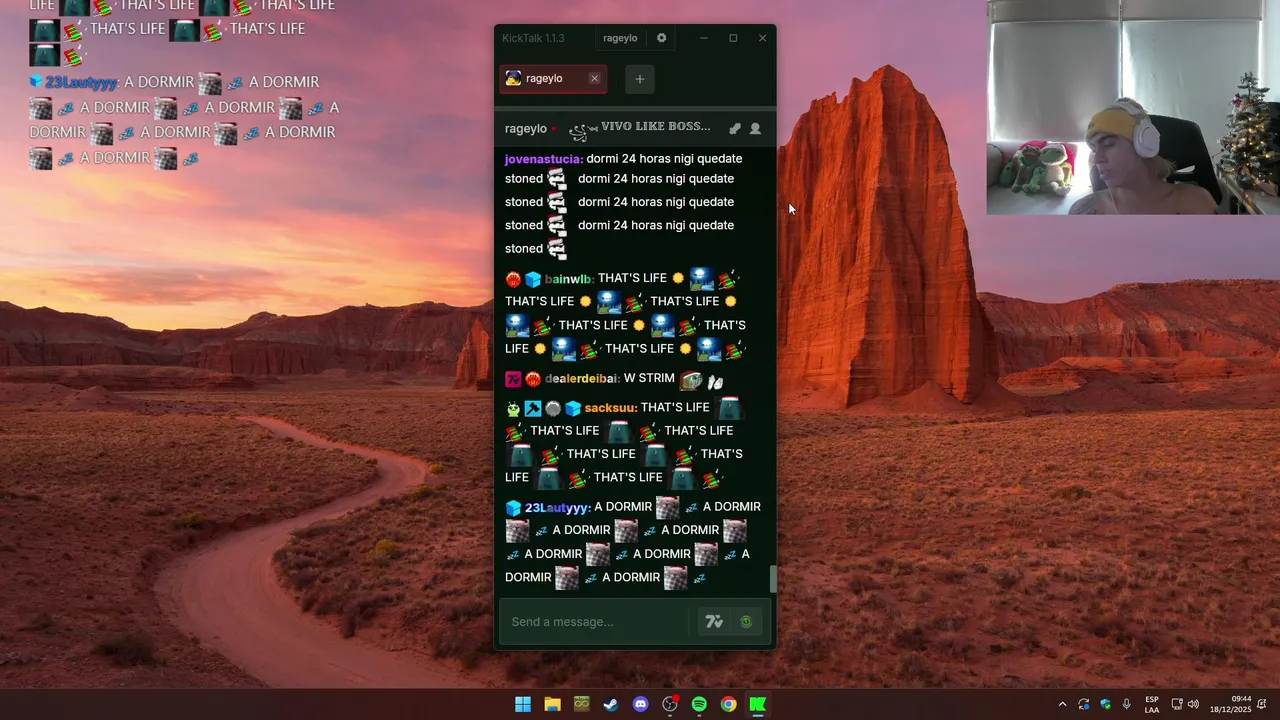Add a new chatroom with plus button
The image size is (1280, 720).
(x=640, y=79)
